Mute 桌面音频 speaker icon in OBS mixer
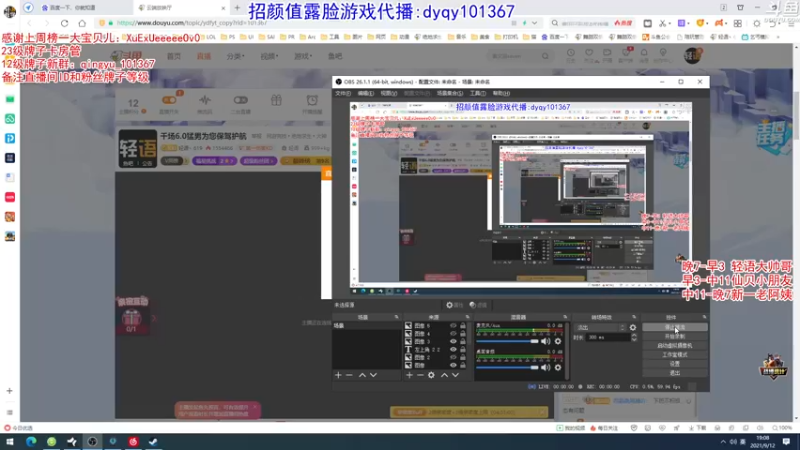Viewport: 800px width, 450px height. [546, 367]
